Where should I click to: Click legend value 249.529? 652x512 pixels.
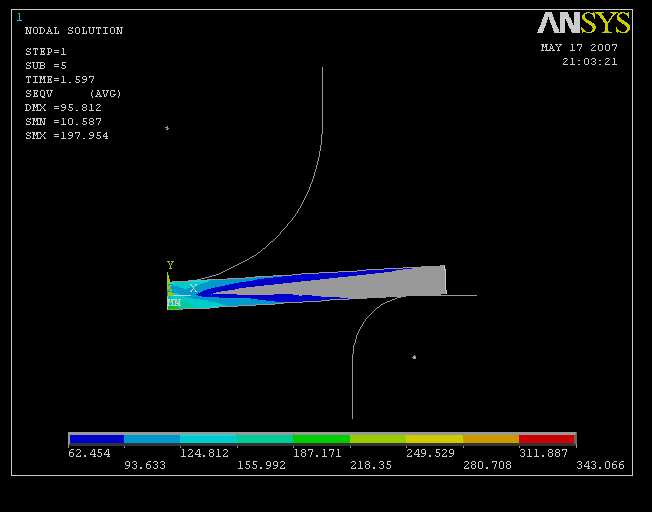(x=430, y=453)
